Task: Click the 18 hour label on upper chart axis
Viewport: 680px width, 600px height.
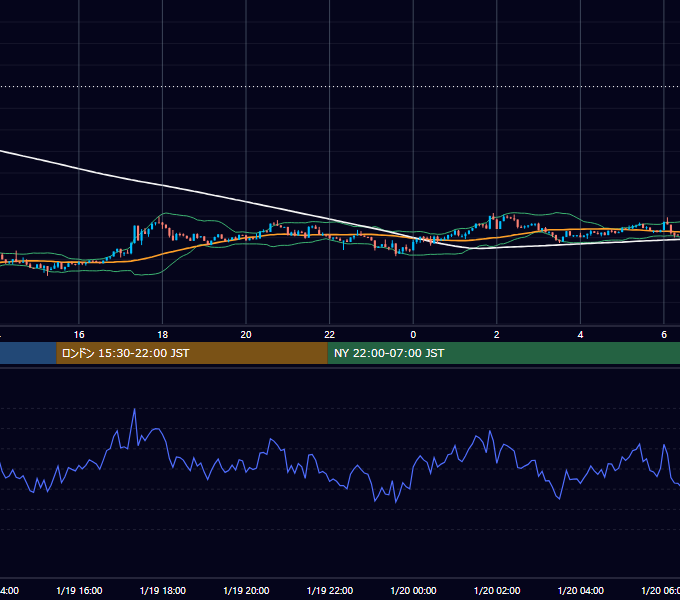Action: [163, 335]
